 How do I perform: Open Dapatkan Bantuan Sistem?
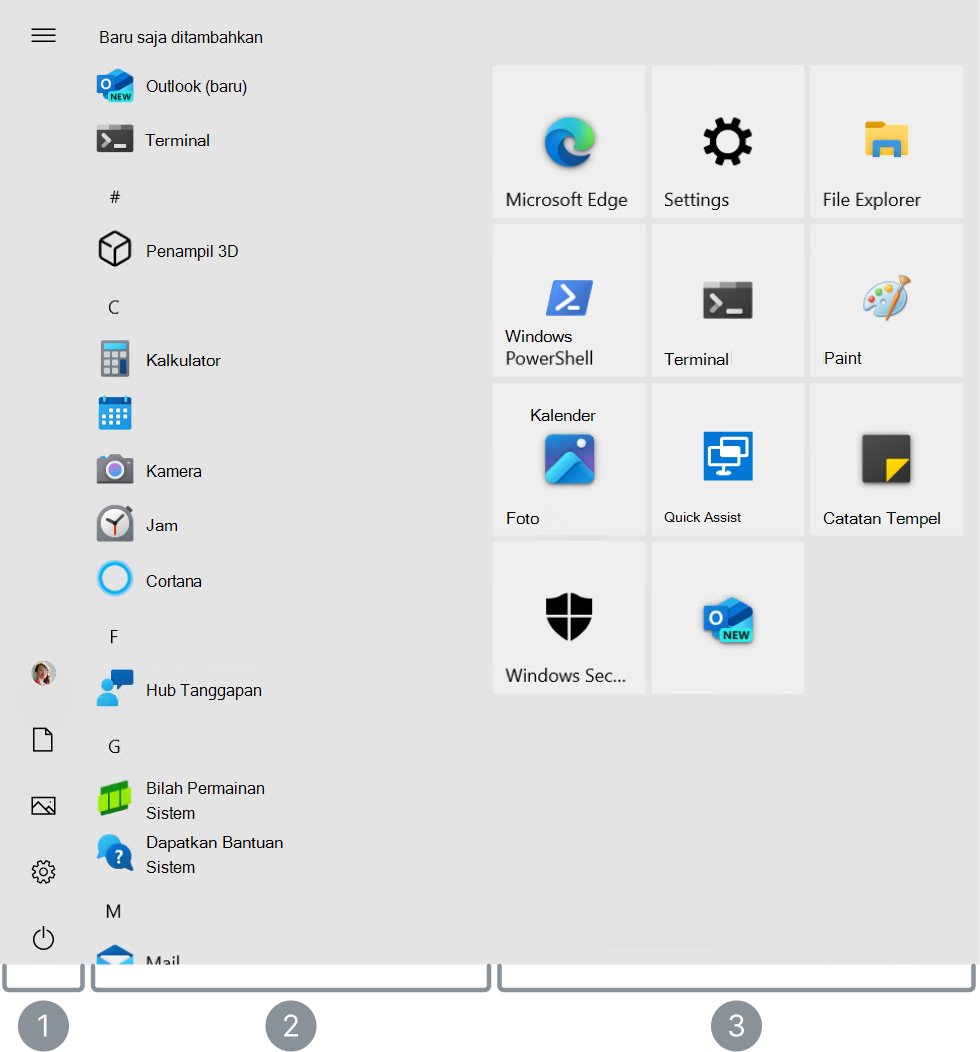(x=190, y=854)
